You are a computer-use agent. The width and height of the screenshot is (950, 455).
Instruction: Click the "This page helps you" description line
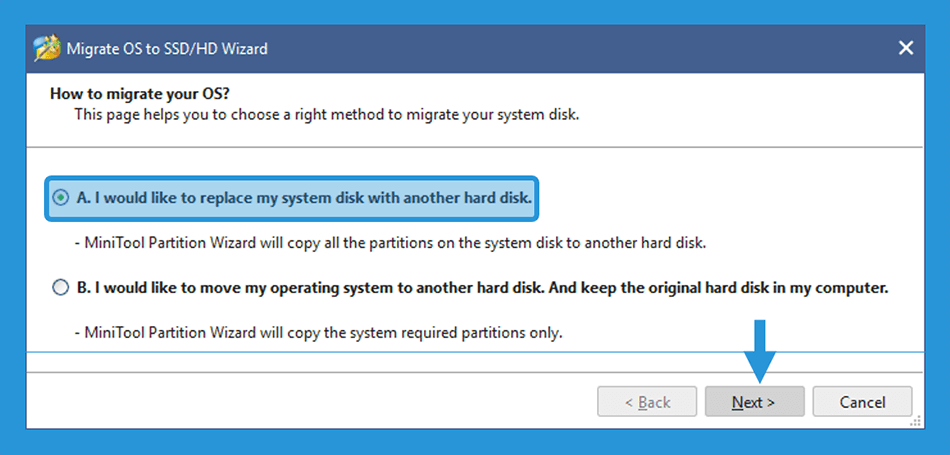coord(327,115)
